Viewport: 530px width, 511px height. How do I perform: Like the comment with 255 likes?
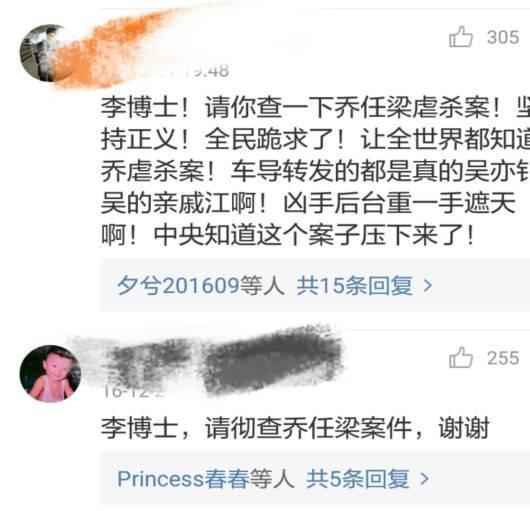click(x=461, y=357)
